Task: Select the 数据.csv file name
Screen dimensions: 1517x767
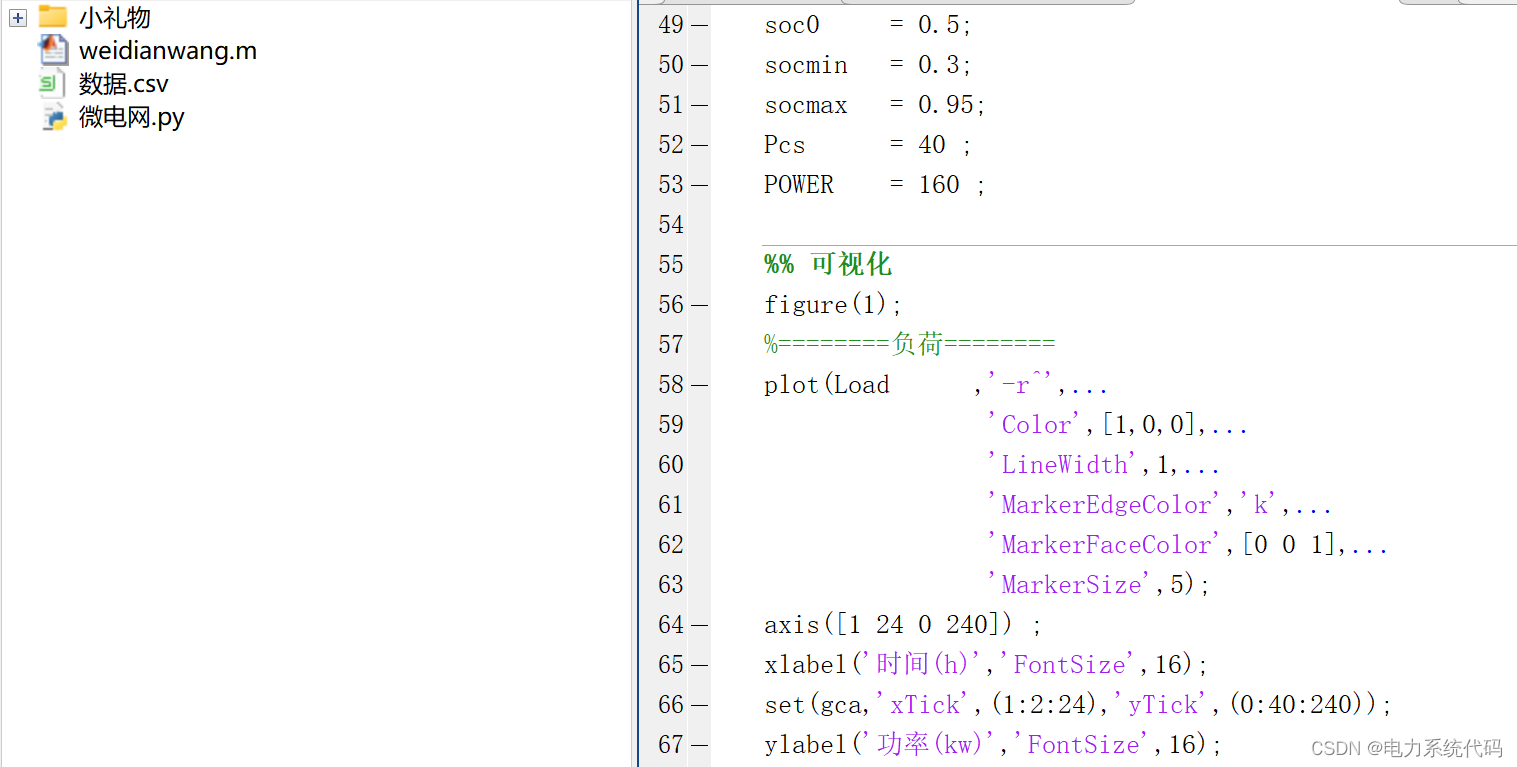Action: coord(124,84)
